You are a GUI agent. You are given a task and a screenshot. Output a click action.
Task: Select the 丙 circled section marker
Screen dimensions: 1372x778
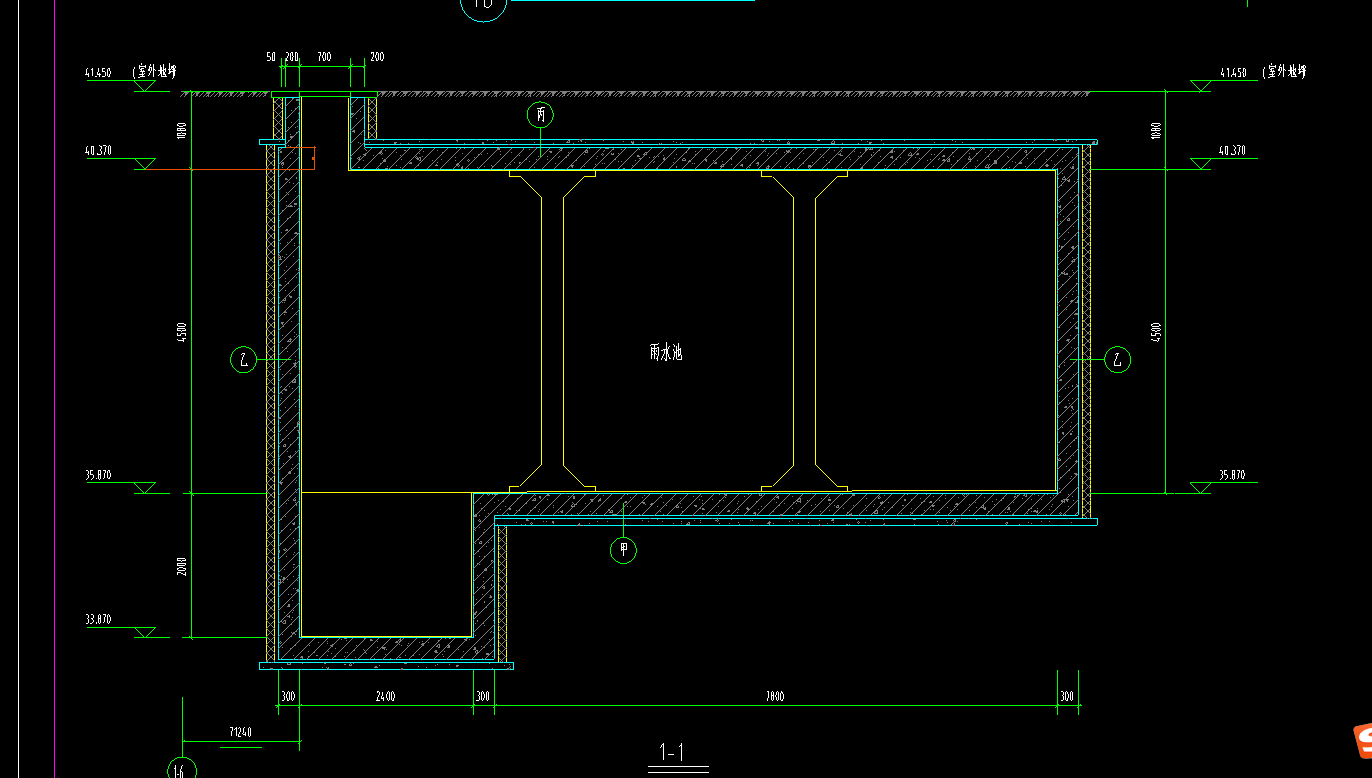coord(540,115)
